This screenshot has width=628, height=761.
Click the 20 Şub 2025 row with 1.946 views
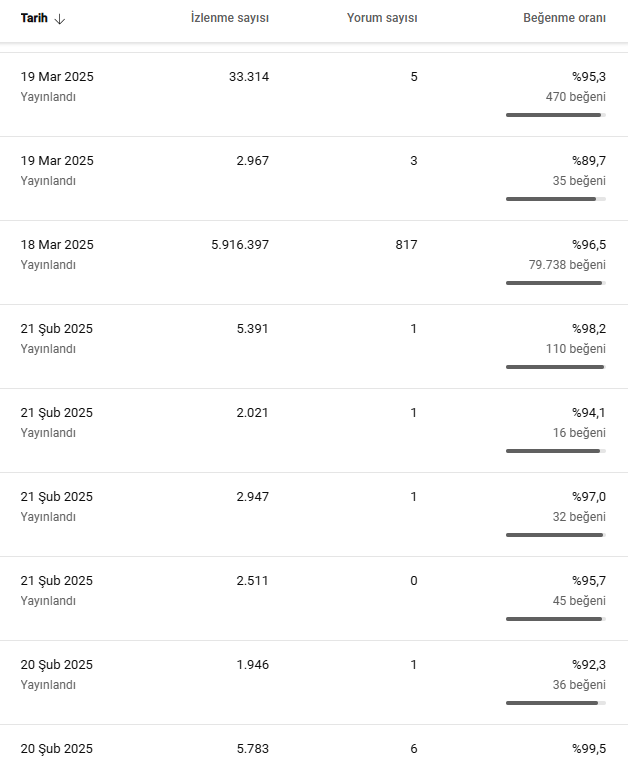point(314,682)
